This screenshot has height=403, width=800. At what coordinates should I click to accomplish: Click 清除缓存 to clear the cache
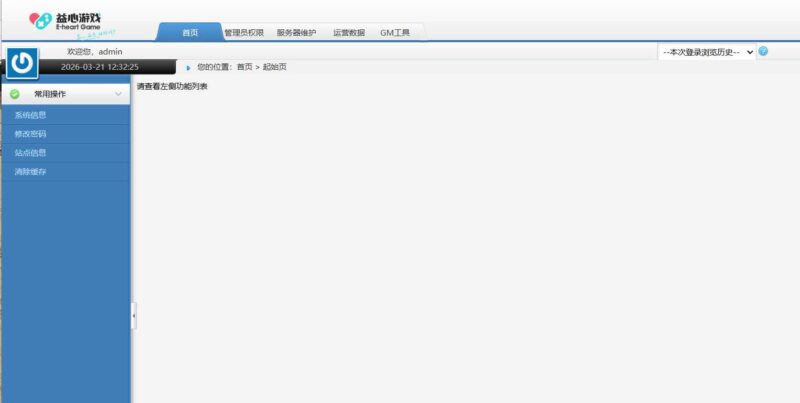coord(30,172)
